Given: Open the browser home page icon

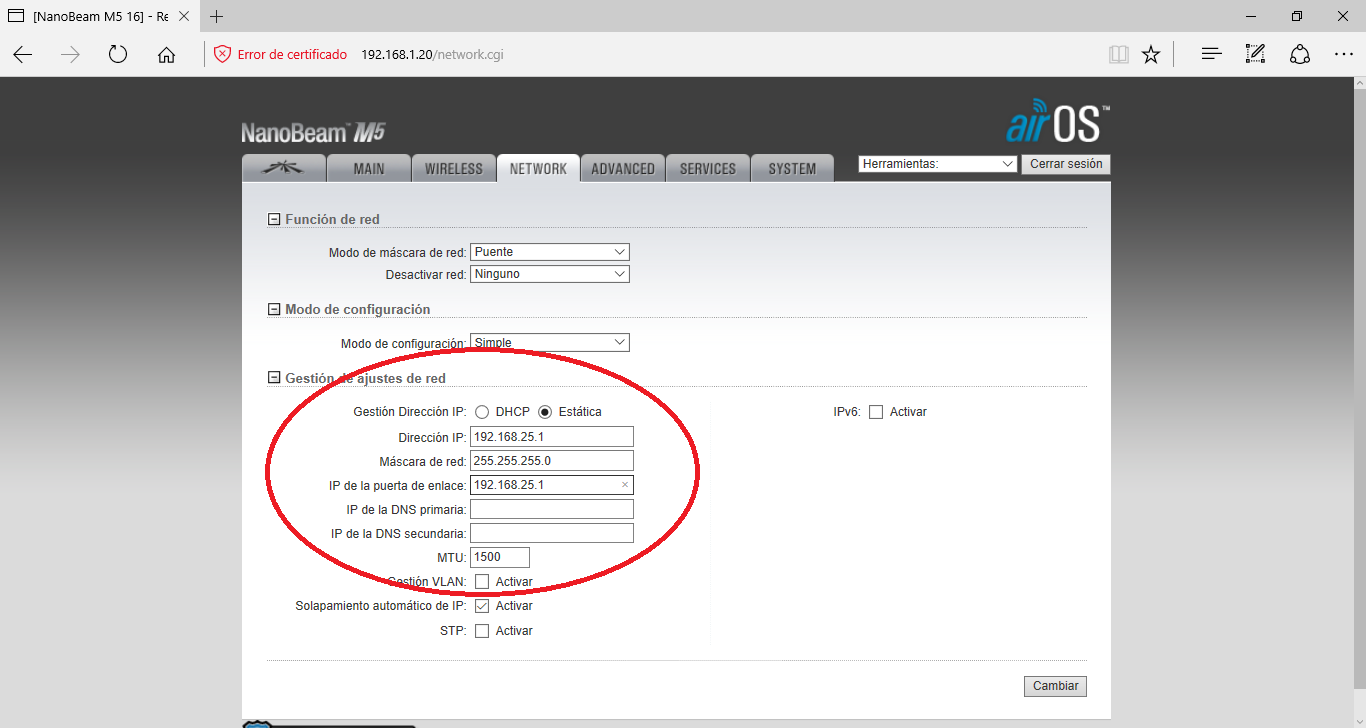Looking at the screenshot, I should (166, 55).
